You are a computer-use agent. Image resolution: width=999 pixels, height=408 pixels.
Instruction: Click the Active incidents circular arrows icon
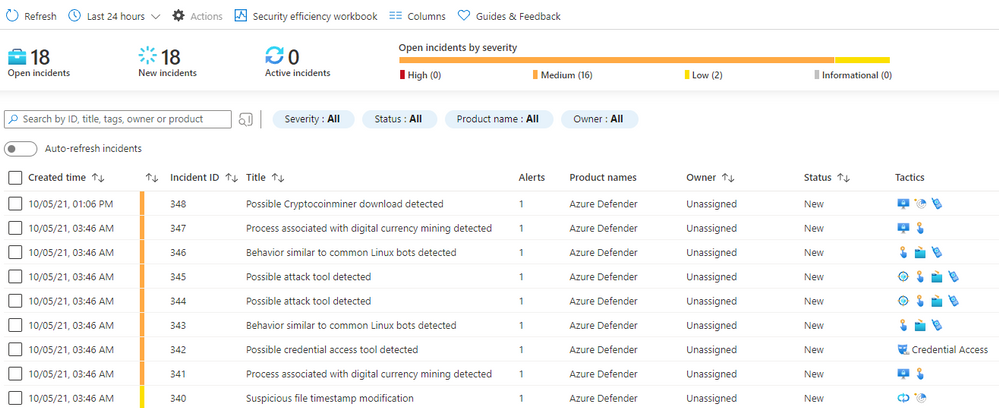point(275,56)
